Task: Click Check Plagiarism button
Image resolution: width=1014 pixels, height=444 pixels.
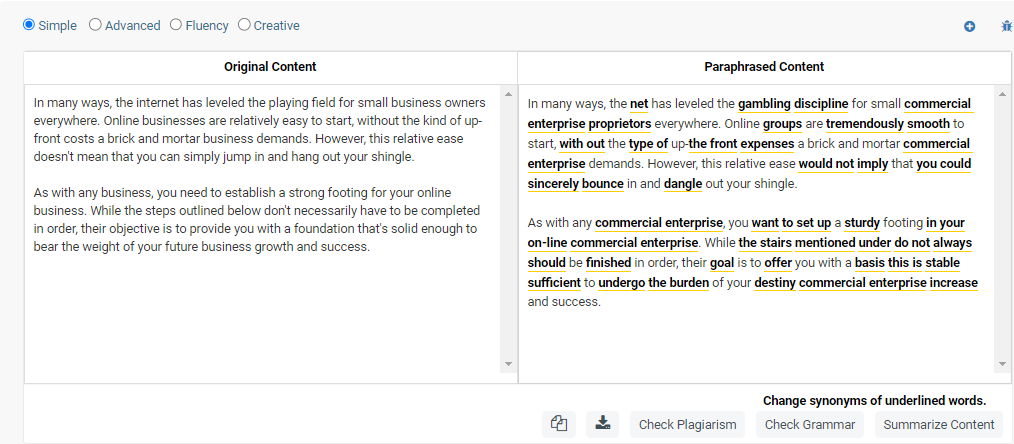Action: 688,424
